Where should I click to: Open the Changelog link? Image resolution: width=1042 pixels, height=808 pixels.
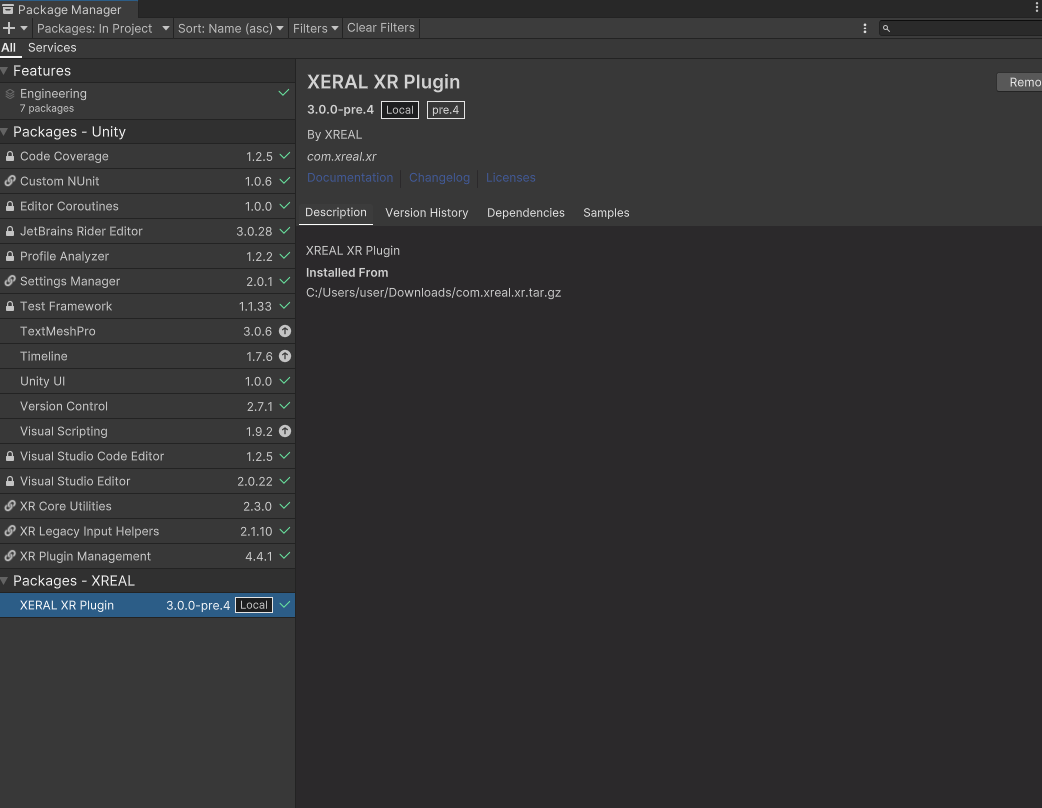point(439,177)
